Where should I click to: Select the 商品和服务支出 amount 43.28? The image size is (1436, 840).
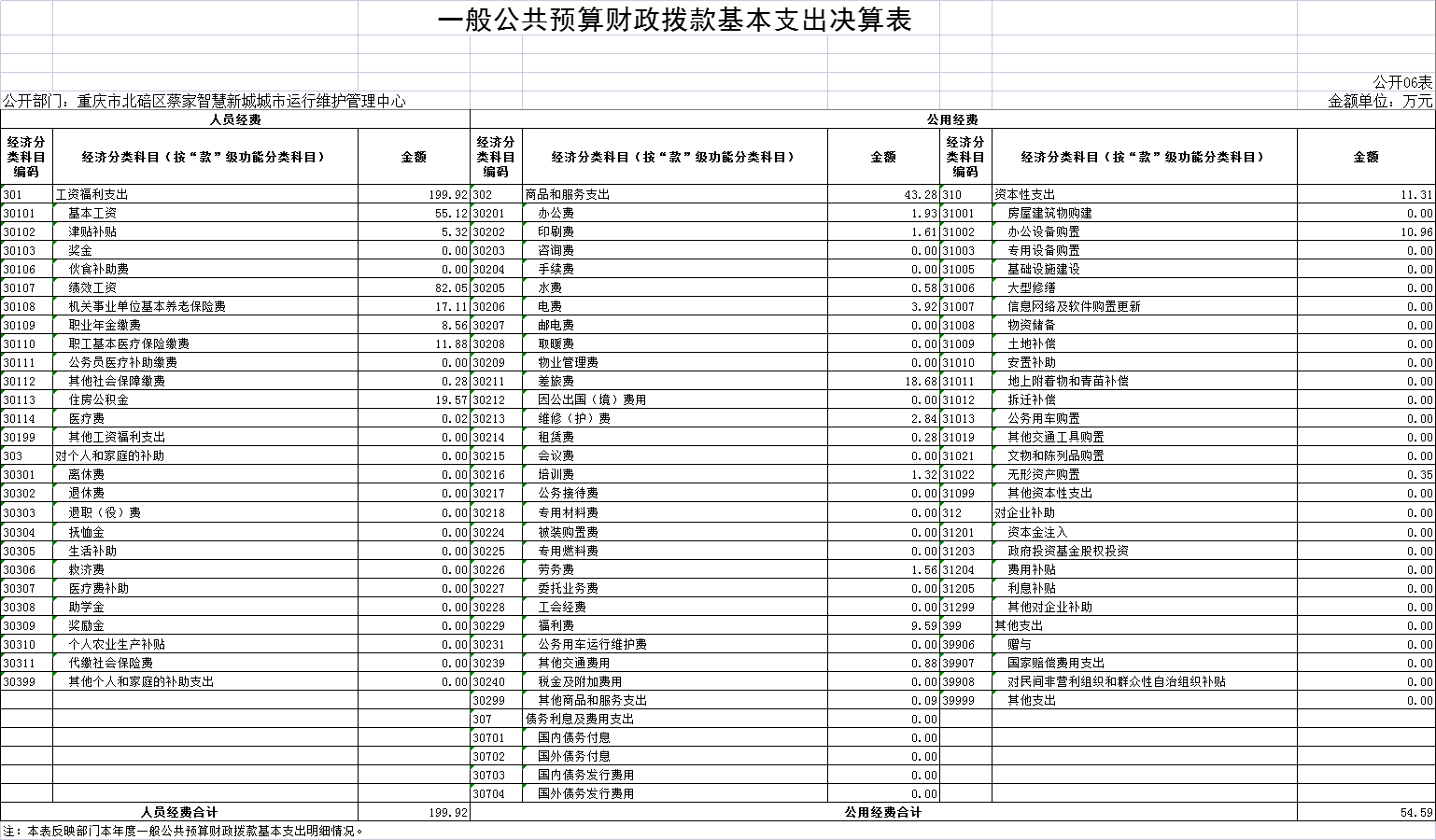pos(883,194)
